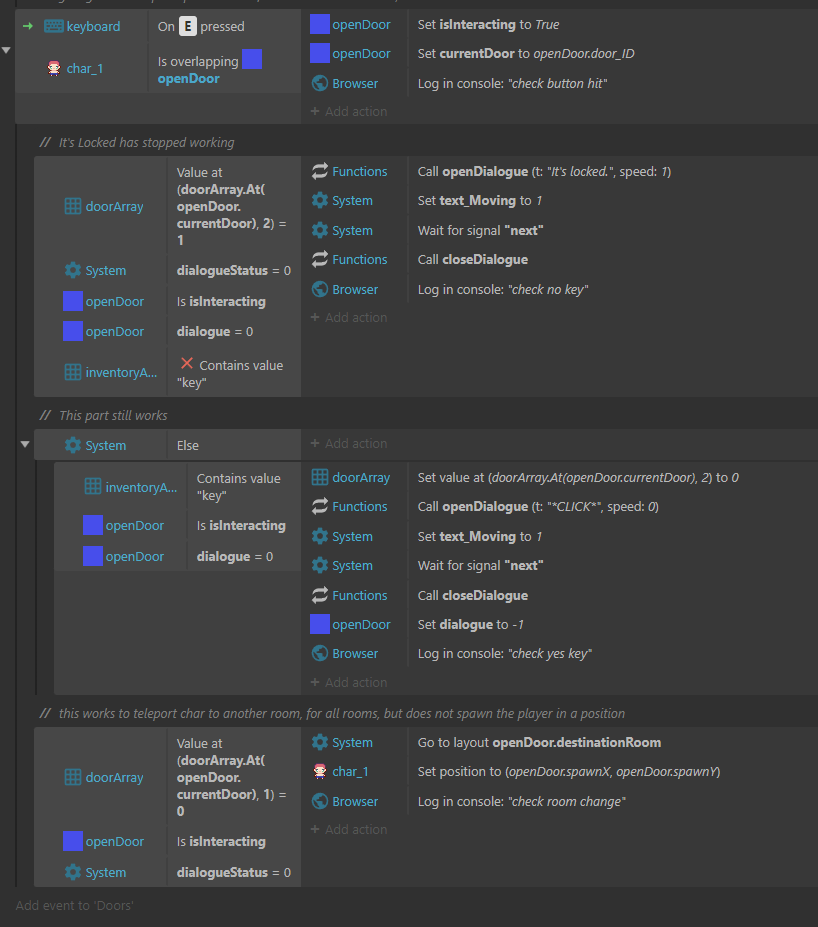Click Add event to 'Doors' link
Screen dimensions: 818x927
74,906
